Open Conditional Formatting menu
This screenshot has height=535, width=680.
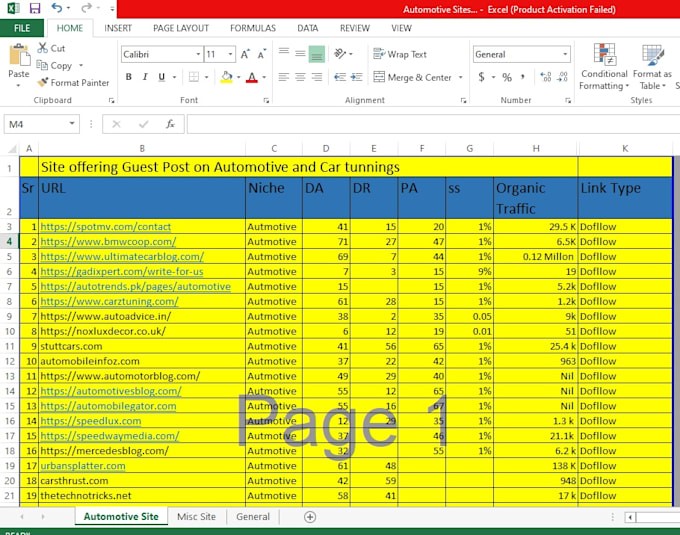(x=604, y=66)
